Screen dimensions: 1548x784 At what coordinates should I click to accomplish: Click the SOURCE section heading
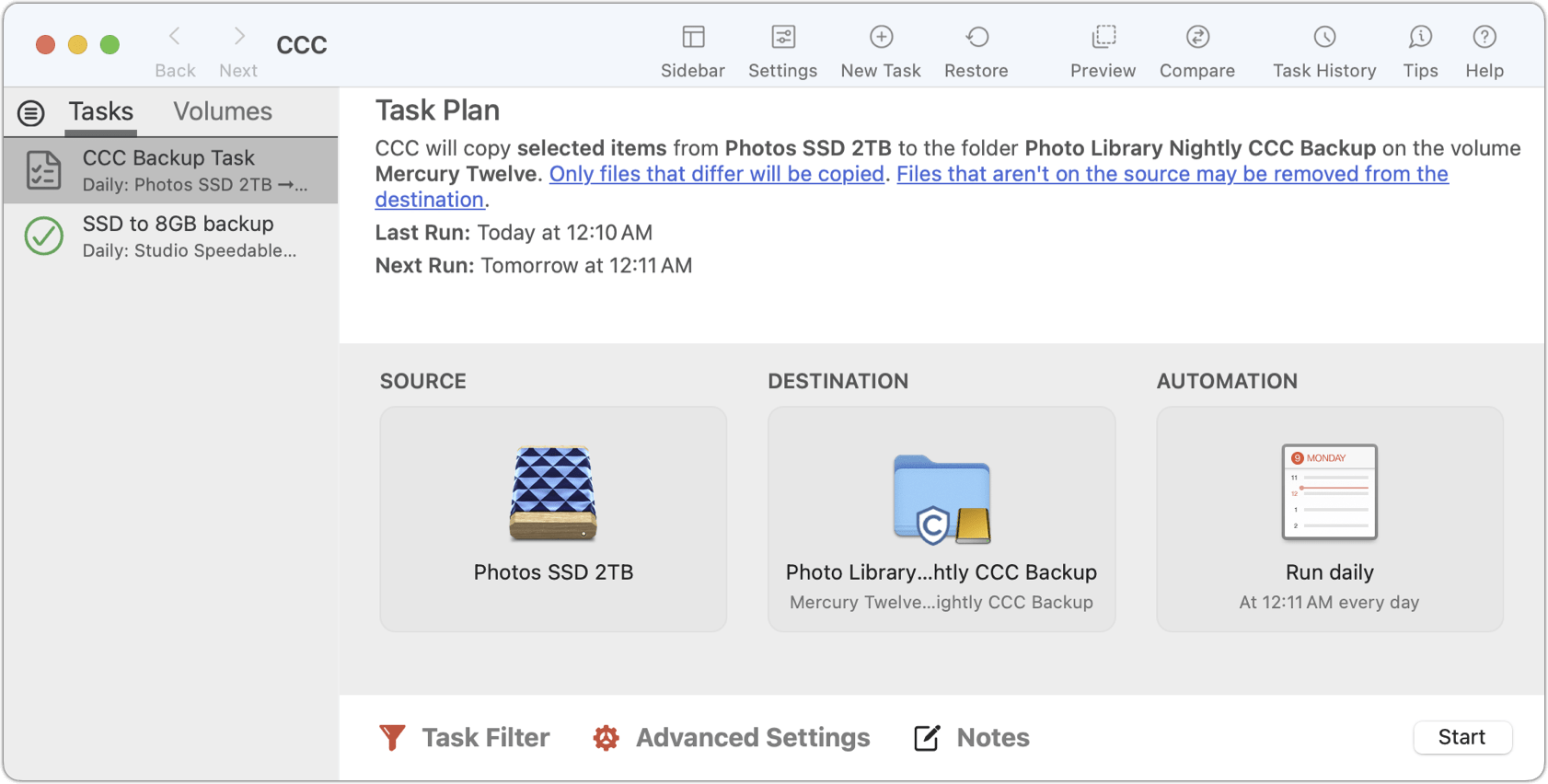[423, 381]
